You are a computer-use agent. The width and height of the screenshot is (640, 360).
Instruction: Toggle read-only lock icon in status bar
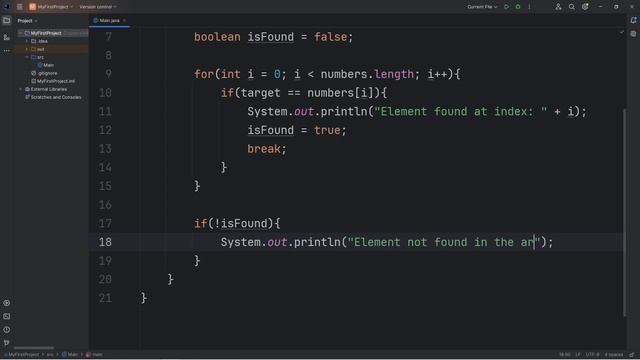click(631, 355)
